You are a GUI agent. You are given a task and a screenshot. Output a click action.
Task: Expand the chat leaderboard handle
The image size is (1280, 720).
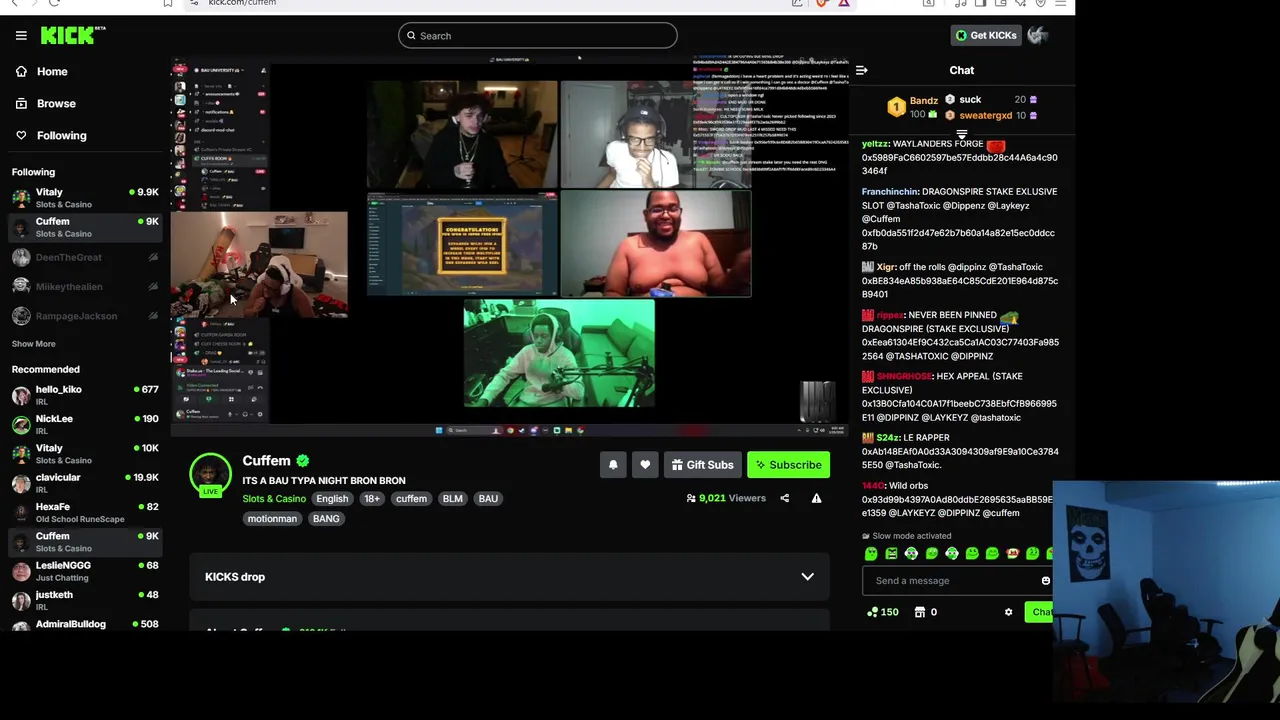(x=962, y=134)
